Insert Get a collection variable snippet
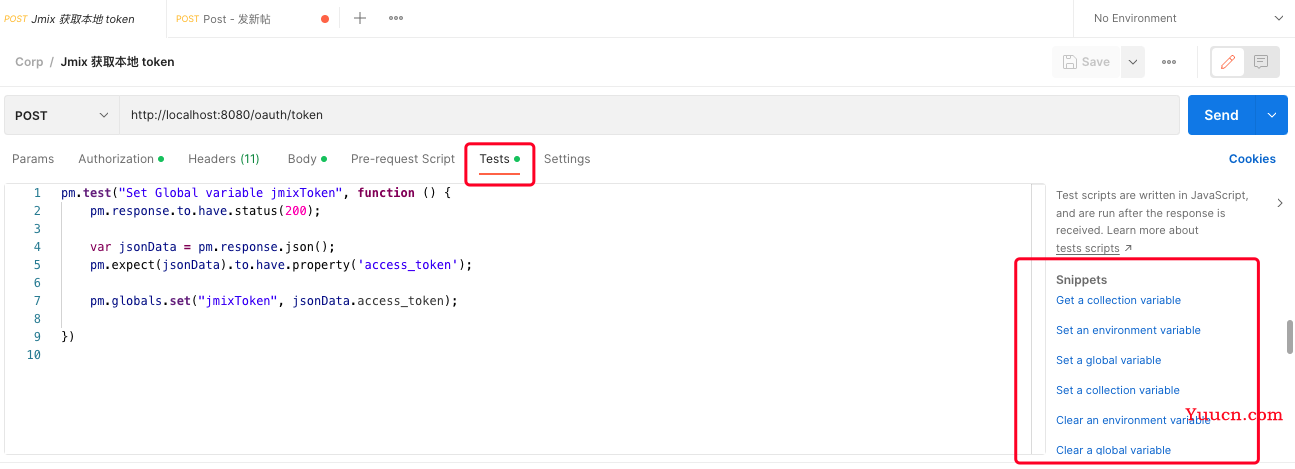Viewport: 1295px width, 469px height. coord(1118,300)
